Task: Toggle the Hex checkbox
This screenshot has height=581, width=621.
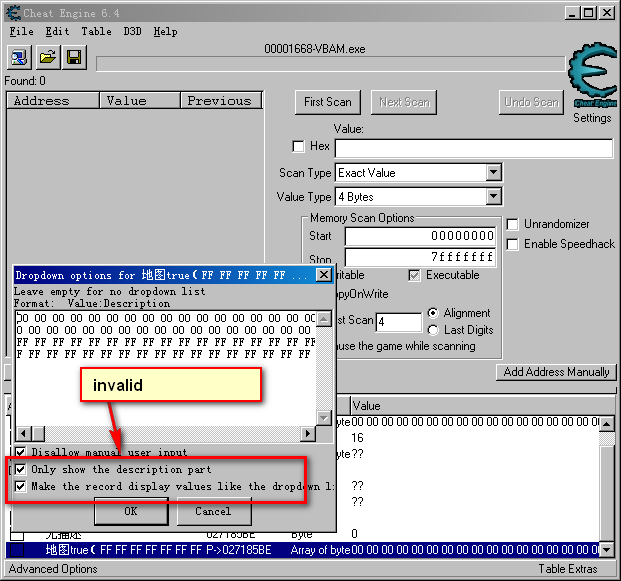Action: (298, 147)
